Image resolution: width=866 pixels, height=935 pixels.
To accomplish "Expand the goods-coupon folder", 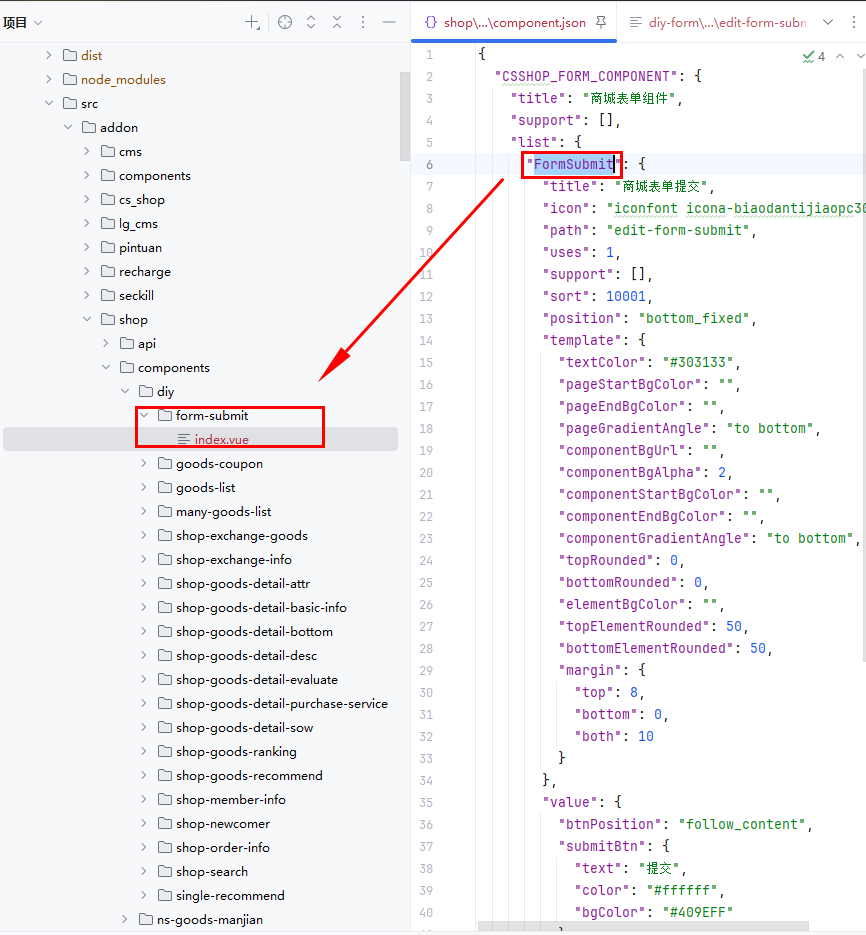I will pyautogui.click(x=144, y=463).
